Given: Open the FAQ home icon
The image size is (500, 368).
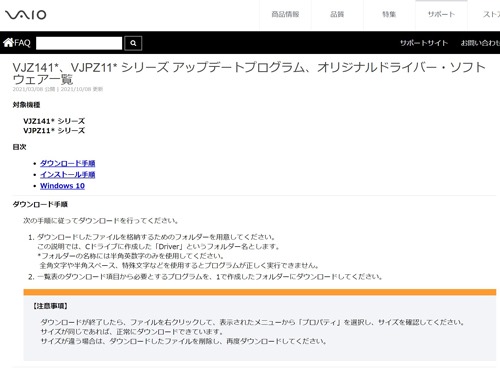Looking at the screenshot, I should 8,42.
